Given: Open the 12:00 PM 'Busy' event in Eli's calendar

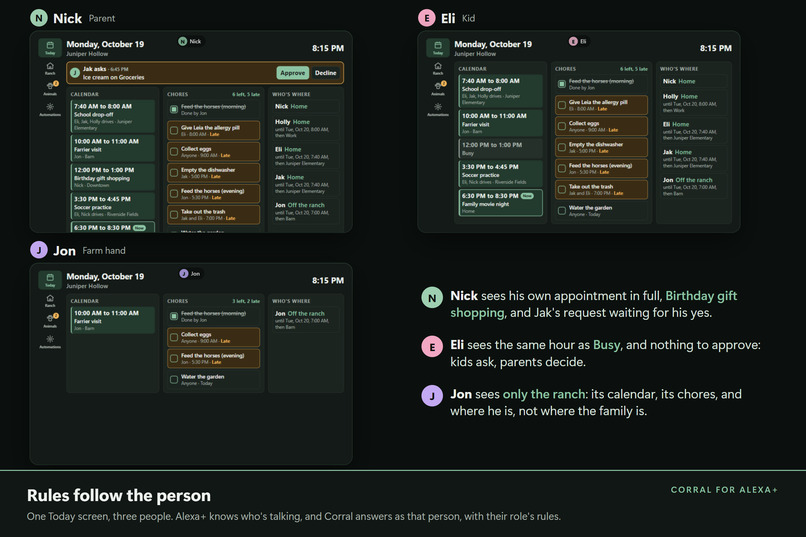Looking at the screenshot, I should (x=500, y=149).
